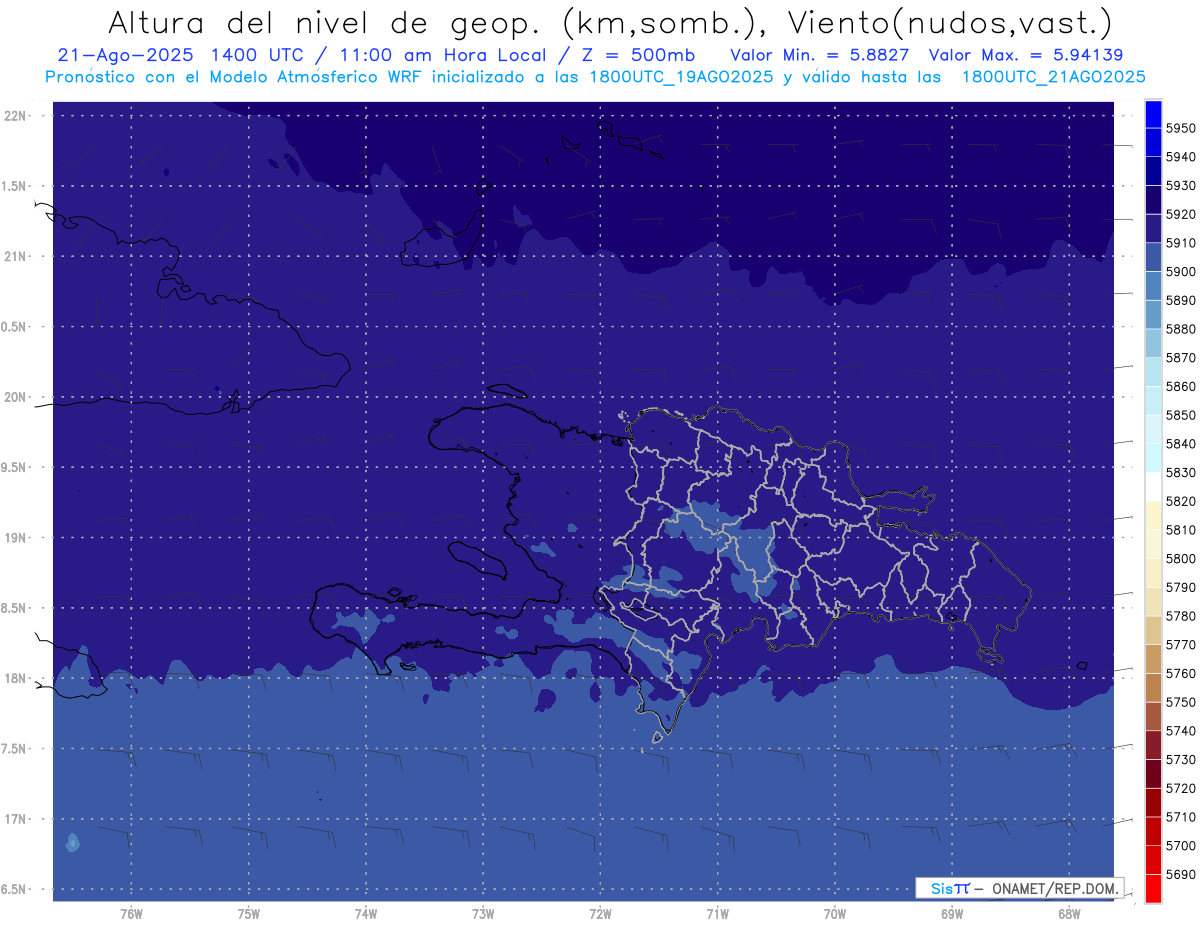Click the '5920' colorbar label
1200x927 pixels.
point(1180,214)
